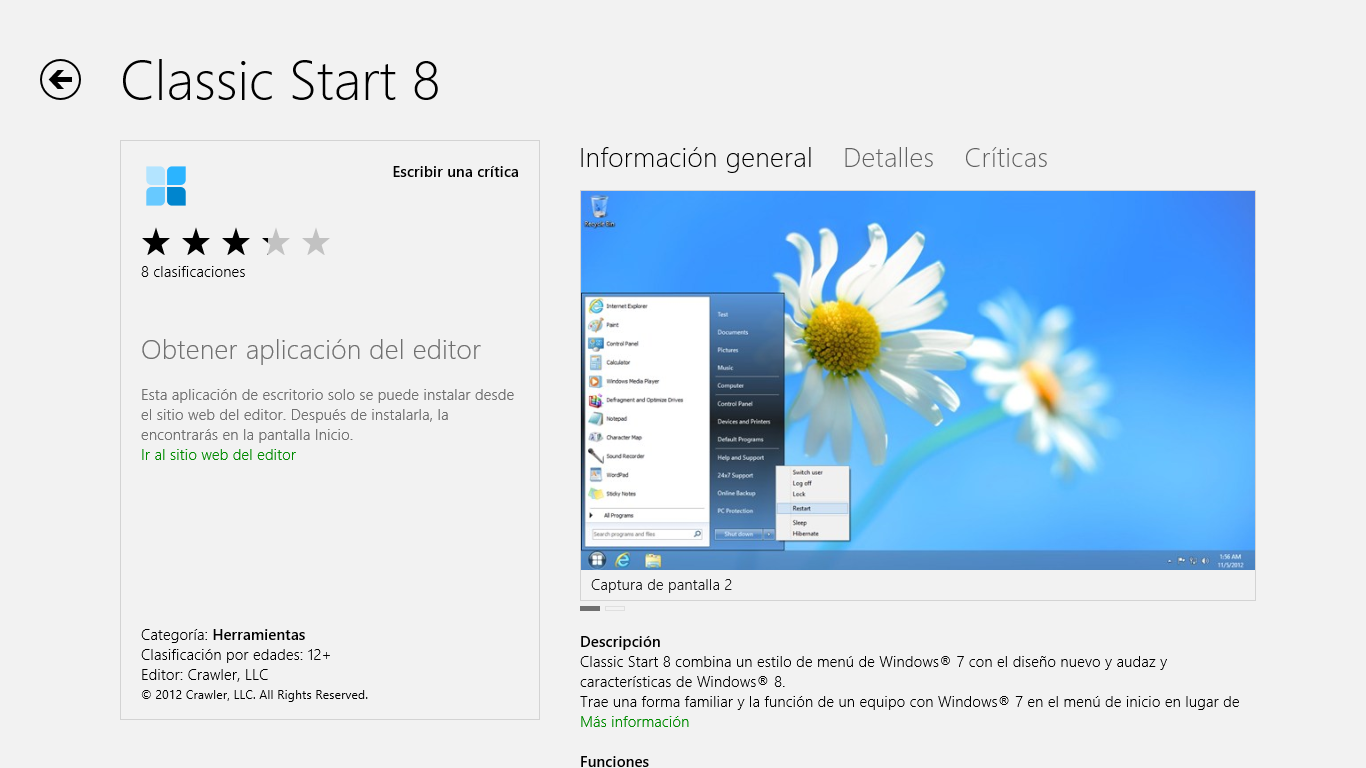
Task: Click the Funciones heading
Action: [614, 761]
